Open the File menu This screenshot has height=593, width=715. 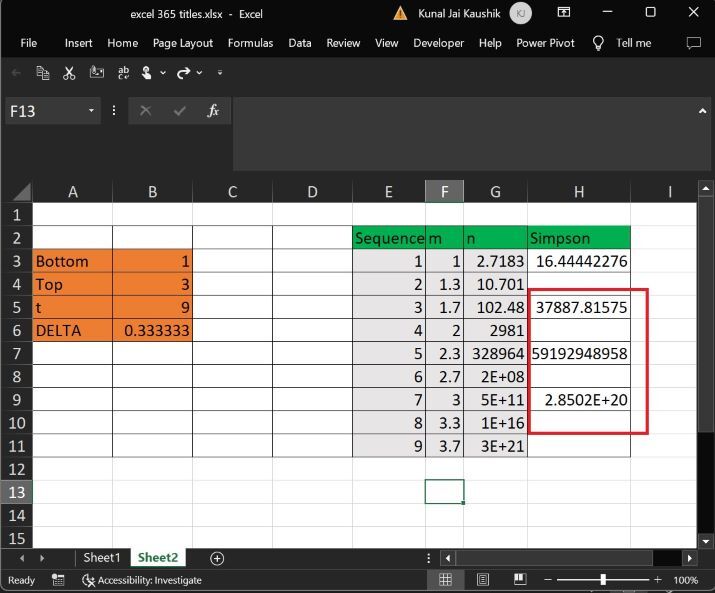pos(28,43)
